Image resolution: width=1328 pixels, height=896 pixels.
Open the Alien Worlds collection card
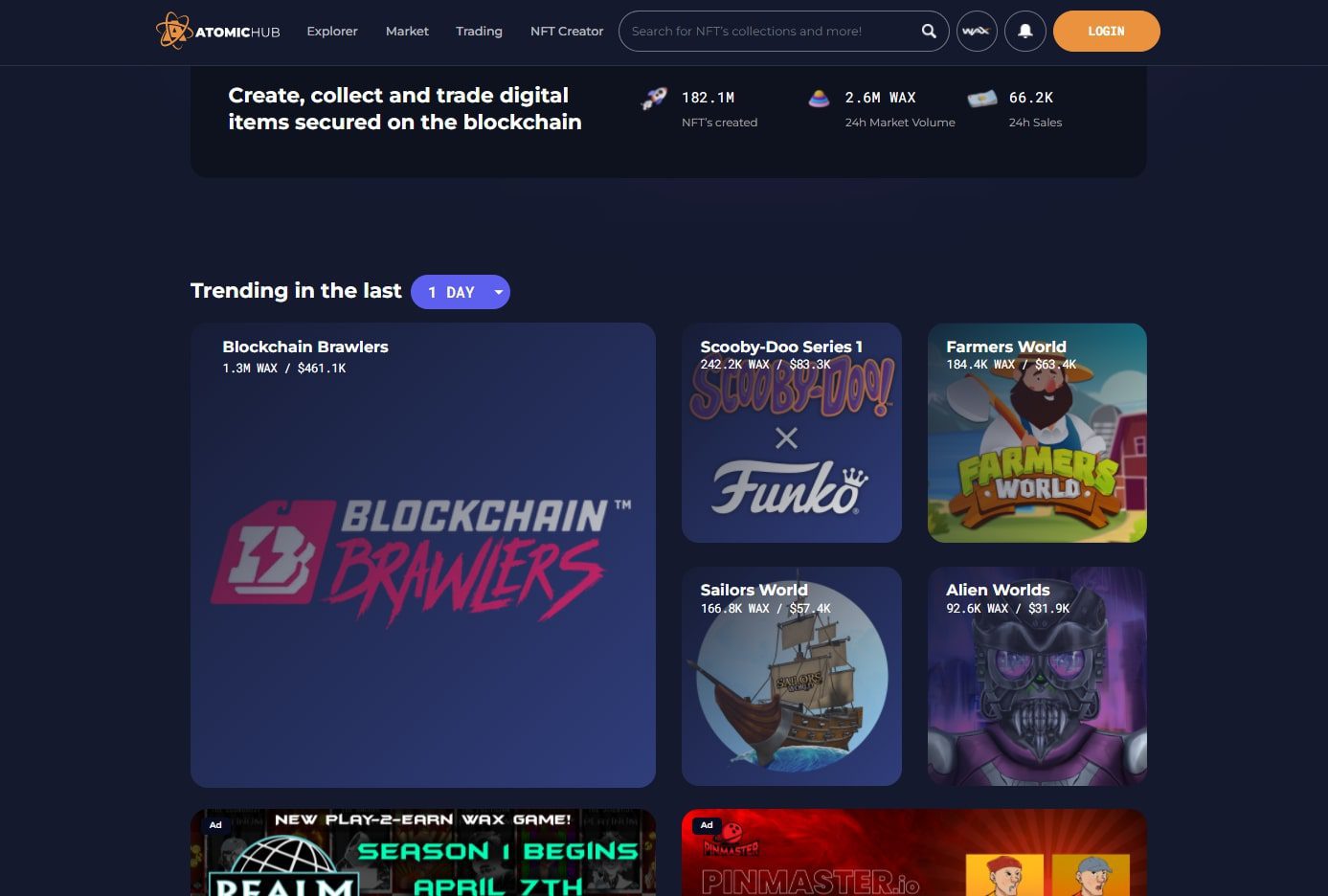point(1037,676)
